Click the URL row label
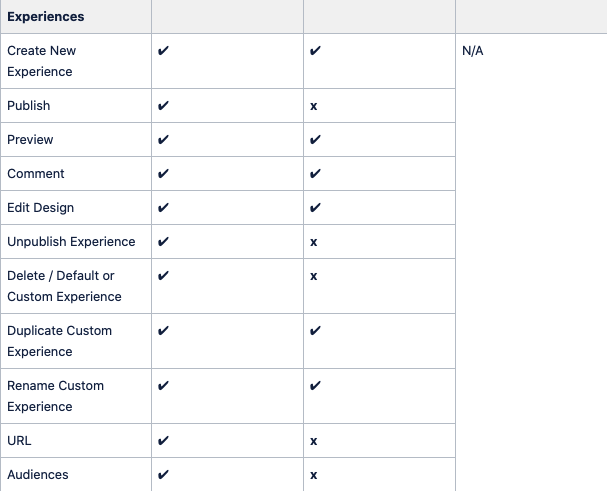The width and height of the screenshot is (607, 491). 19,441
